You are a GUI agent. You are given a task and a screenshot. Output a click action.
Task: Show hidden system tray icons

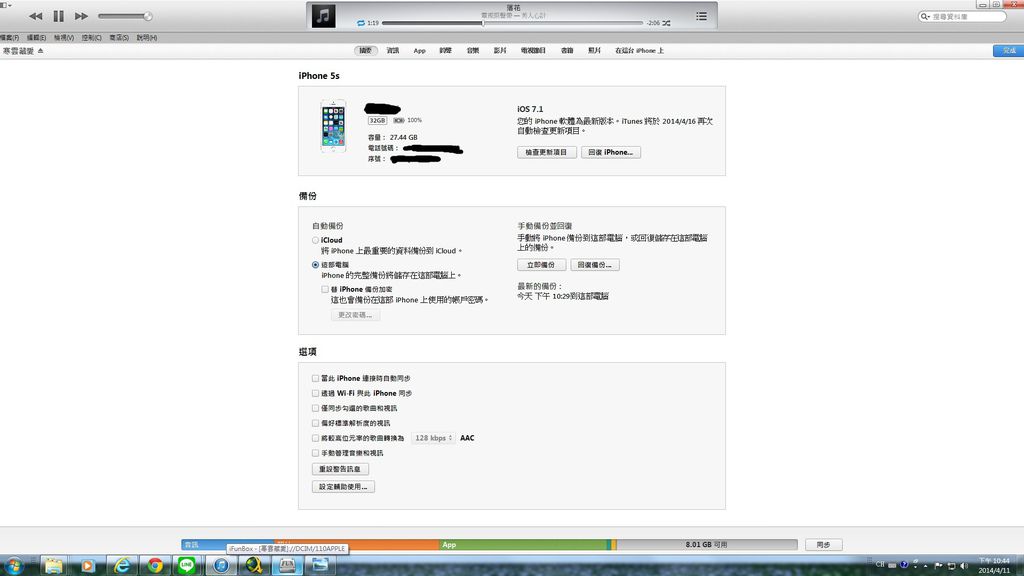point(925,566)
